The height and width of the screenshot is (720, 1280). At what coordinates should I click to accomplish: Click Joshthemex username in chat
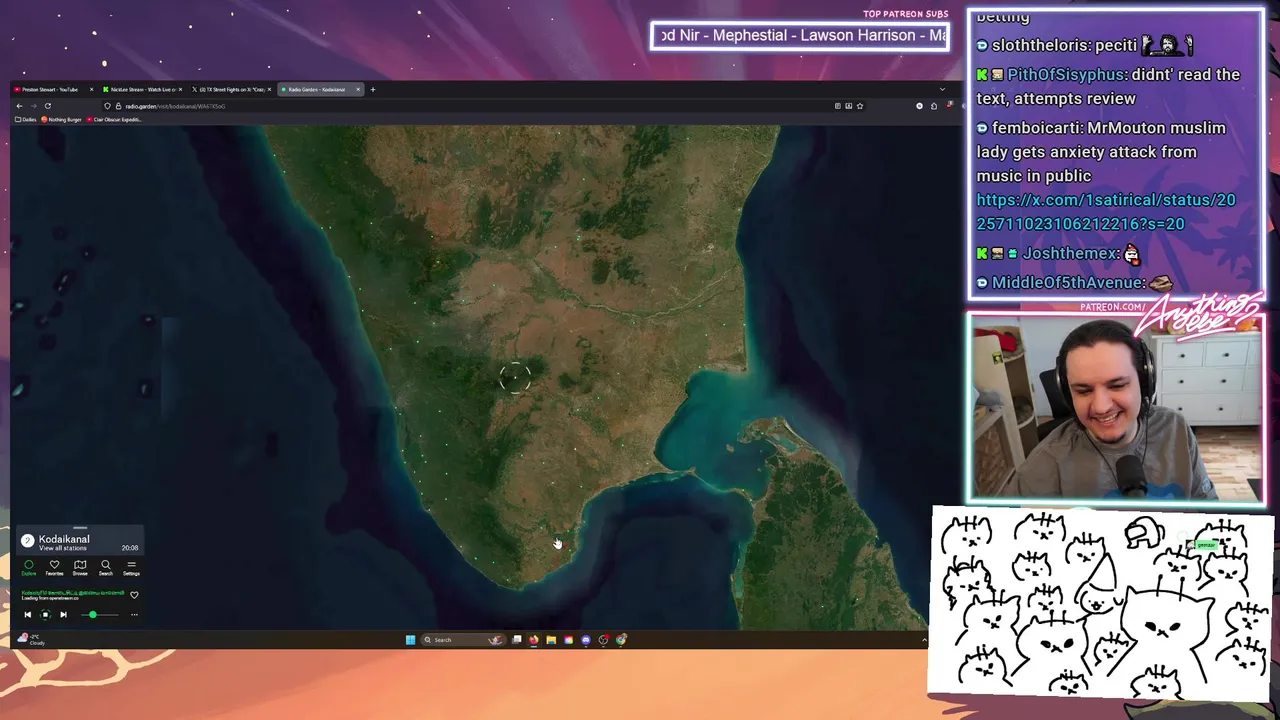coord(1068,254)
